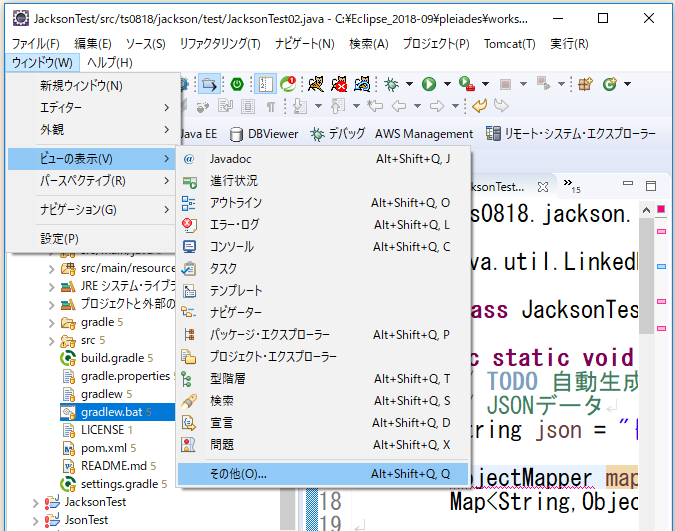Open the ヘルプ(H) menu
The image size is (675, 531).
[110, 63]
